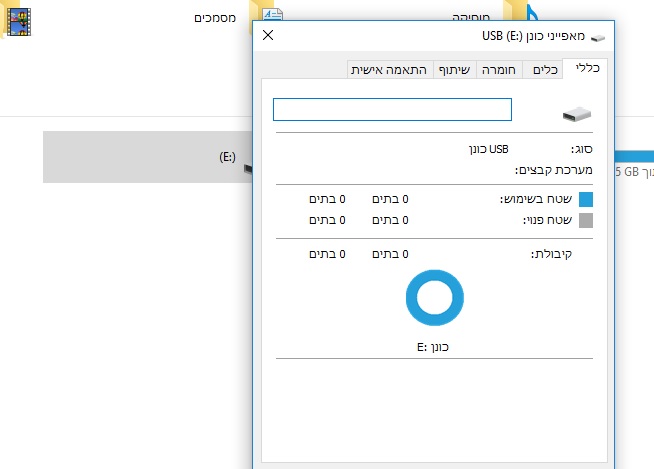The image size is (654, 469).
Task: Click the gray free space color swatch
Action: 586,220
